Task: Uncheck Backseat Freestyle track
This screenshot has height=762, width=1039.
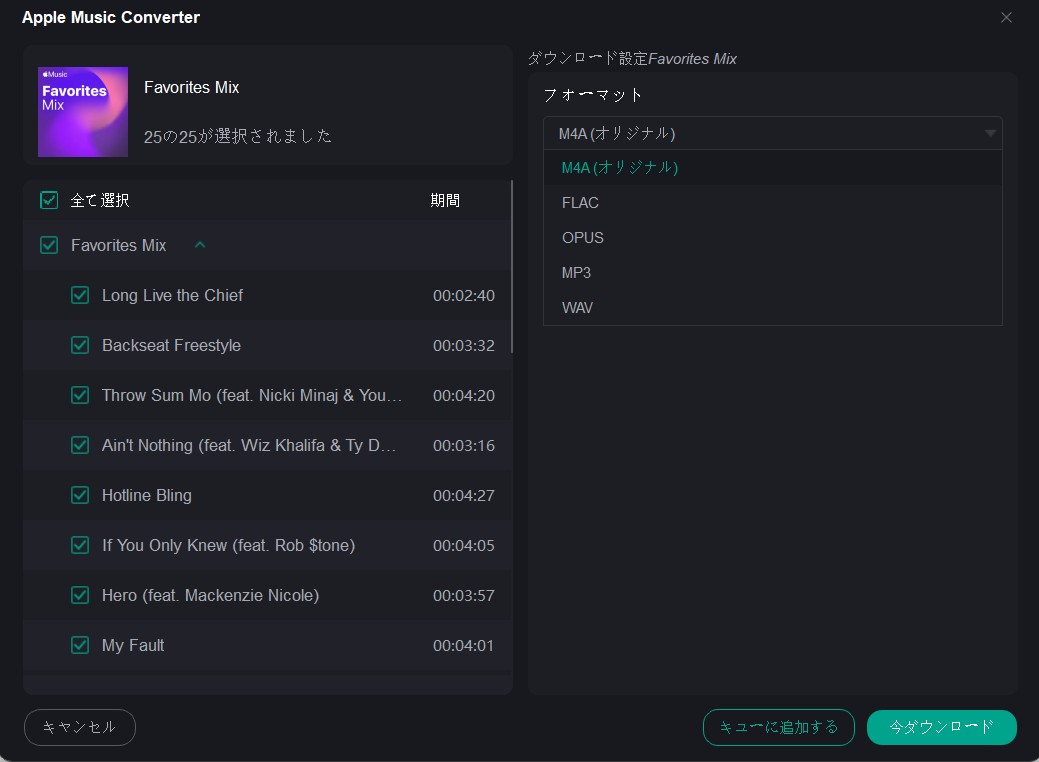Action: [80, 345]
